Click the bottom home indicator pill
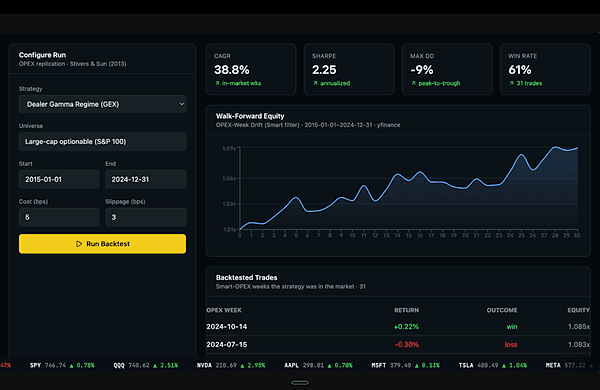This screenshot has width=600, height=390. [300, 382]
